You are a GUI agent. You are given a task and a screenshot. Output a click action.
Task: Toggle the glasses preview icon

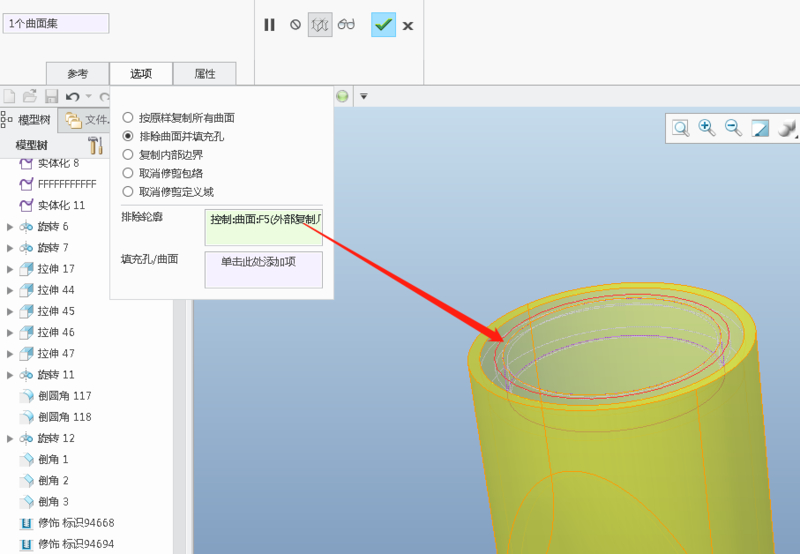coord(346,25)
